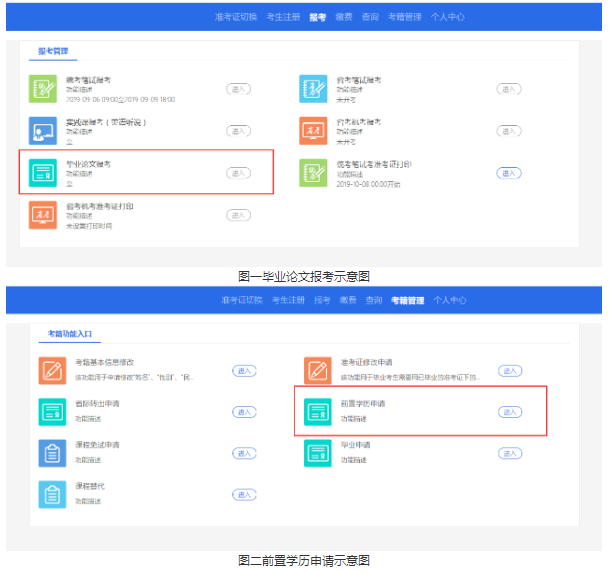
Task: Click the 2019-10-08 00:00开始 date text
Action: coord(368,184)
